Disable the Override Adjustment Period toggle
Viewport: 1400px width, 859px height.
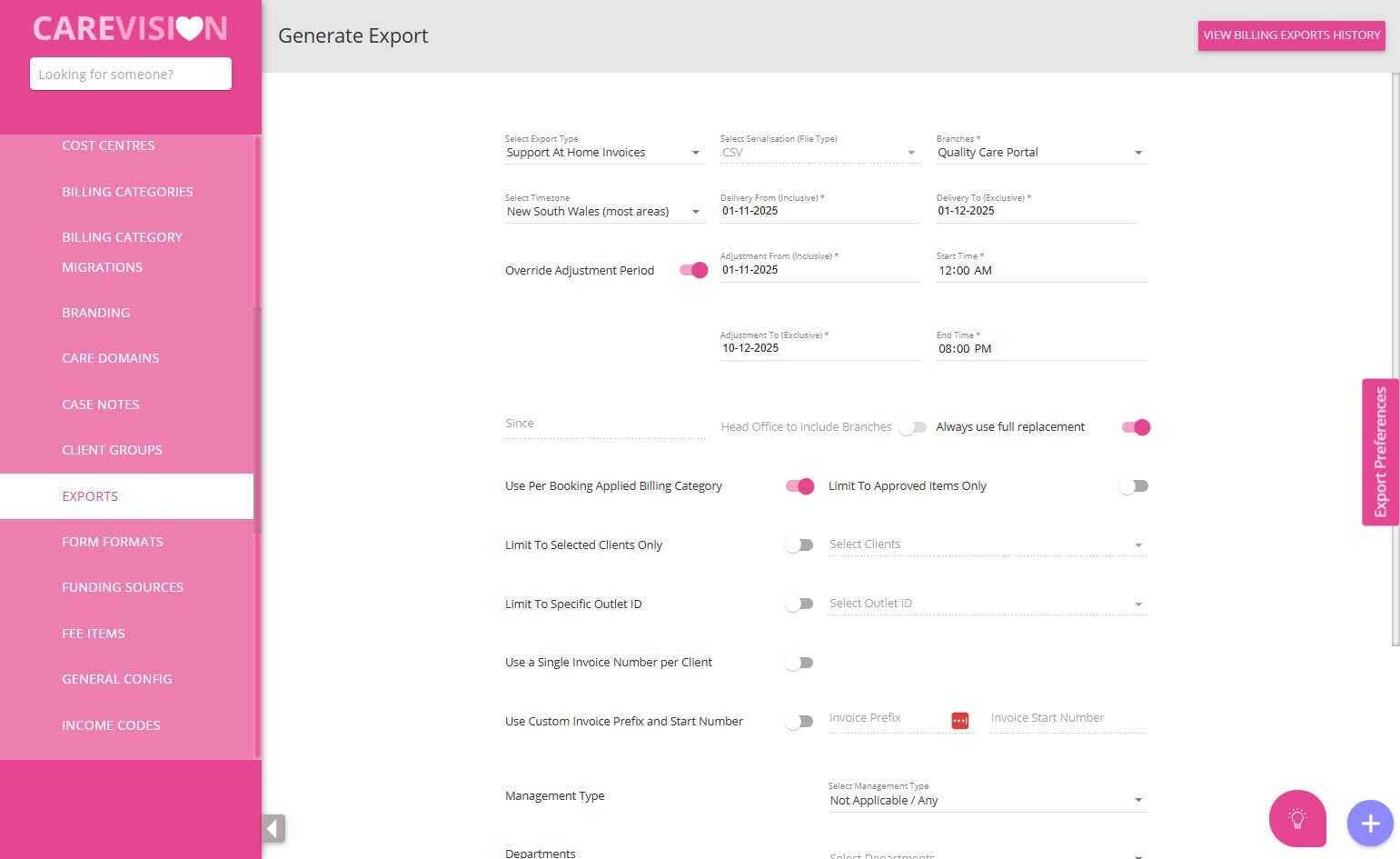[x=694, y=270]
